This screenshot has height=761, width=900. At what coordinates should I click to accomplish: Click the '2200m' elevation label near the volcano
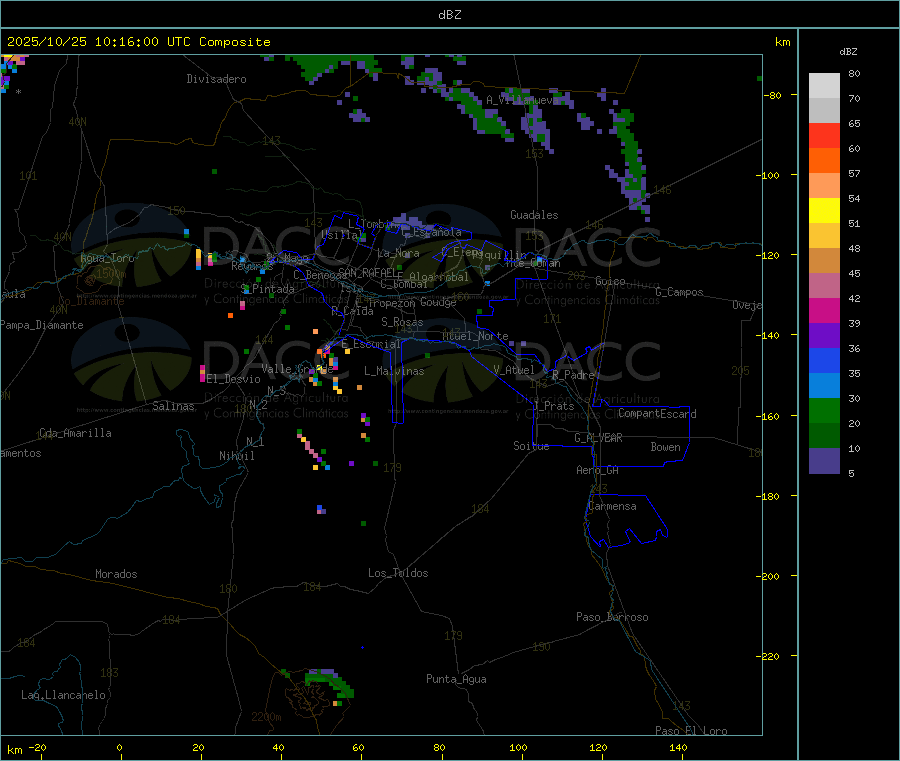(x=266, y=717)
